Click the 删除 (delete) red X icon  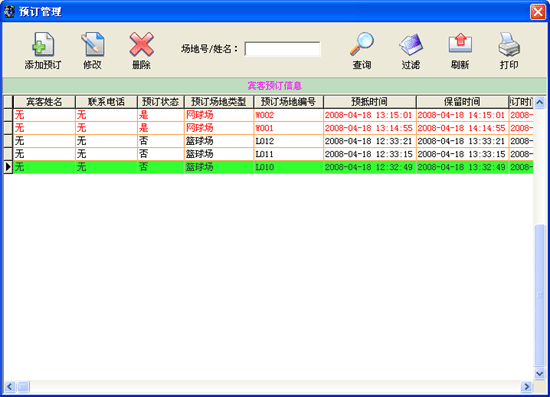(x=141, y=44)
